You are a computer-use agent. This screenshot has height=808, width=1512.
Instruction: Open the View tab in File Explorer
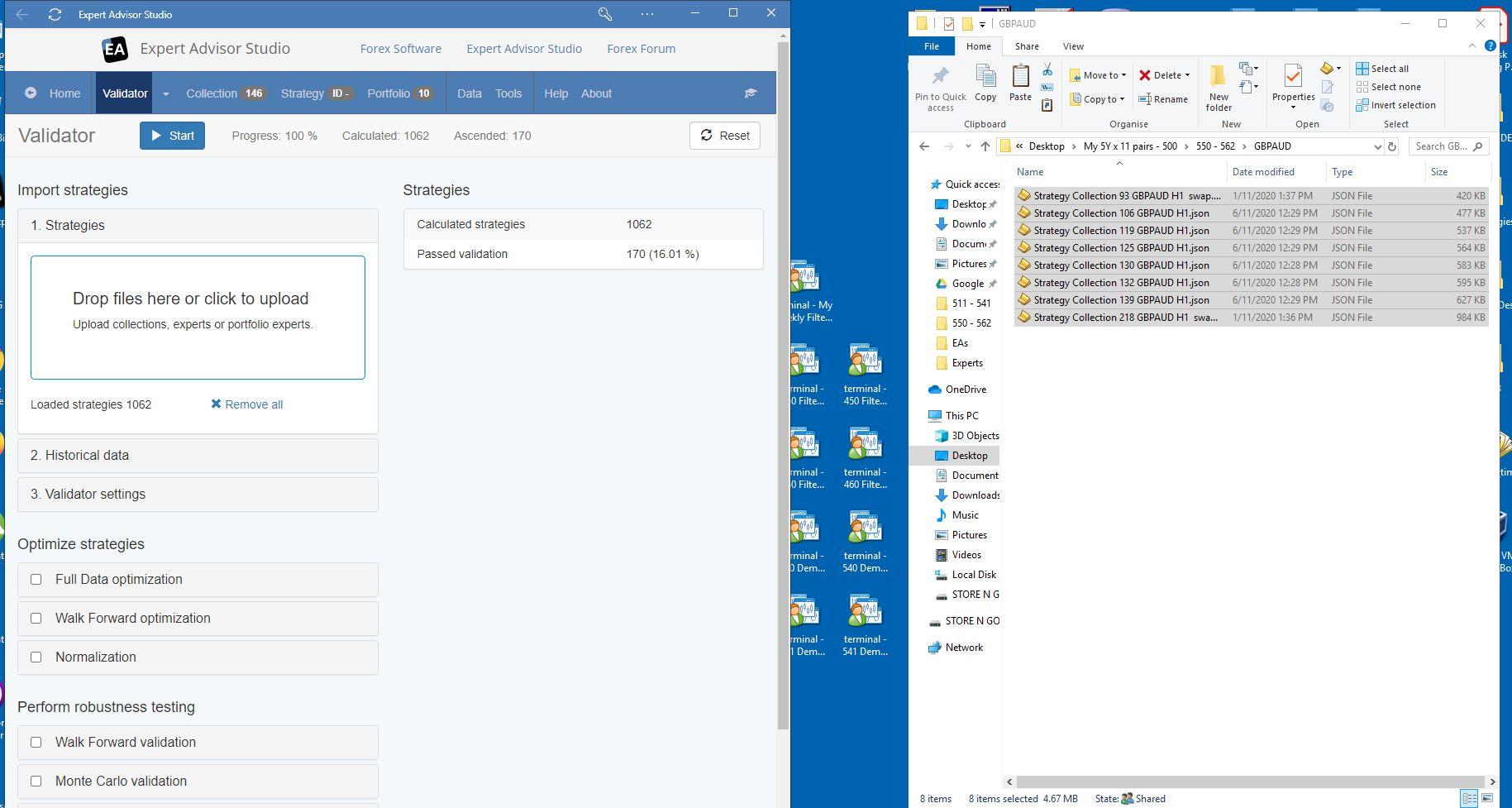tap(1073, 46)
